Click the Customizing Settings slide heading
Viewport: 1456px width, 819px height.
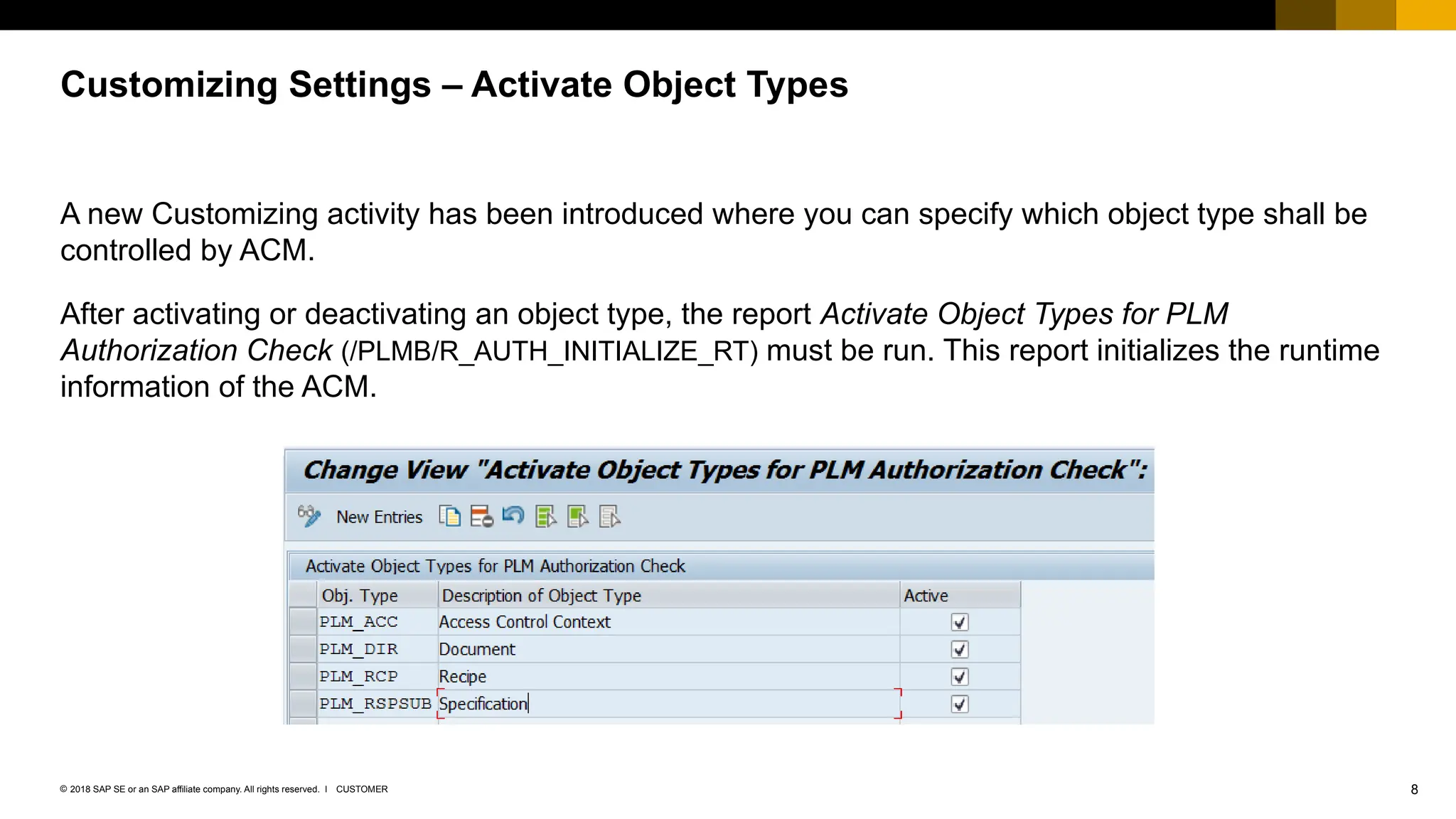click(x=454, y=85)
